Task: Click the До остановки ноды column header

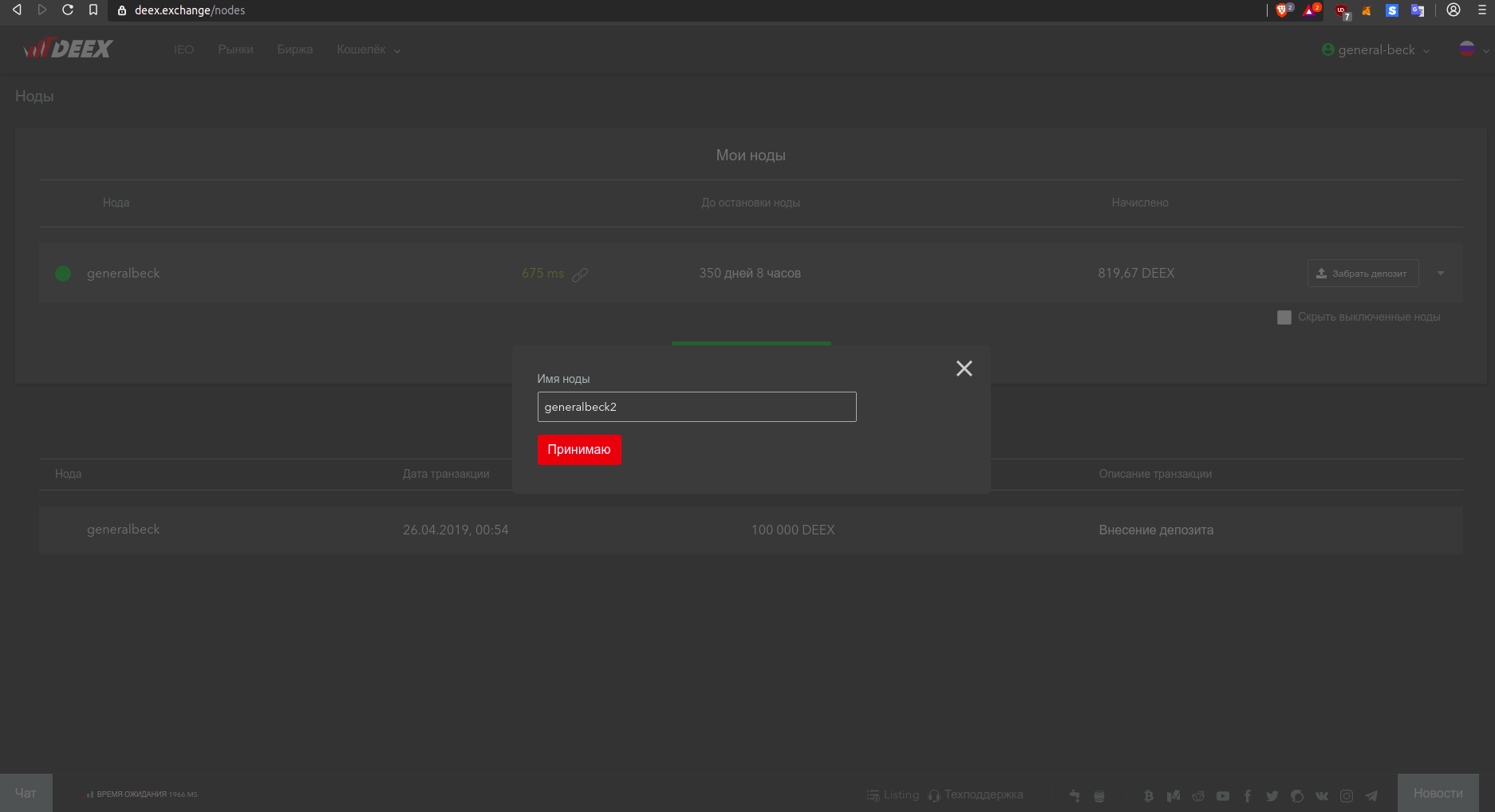Action: coord(751,203)
